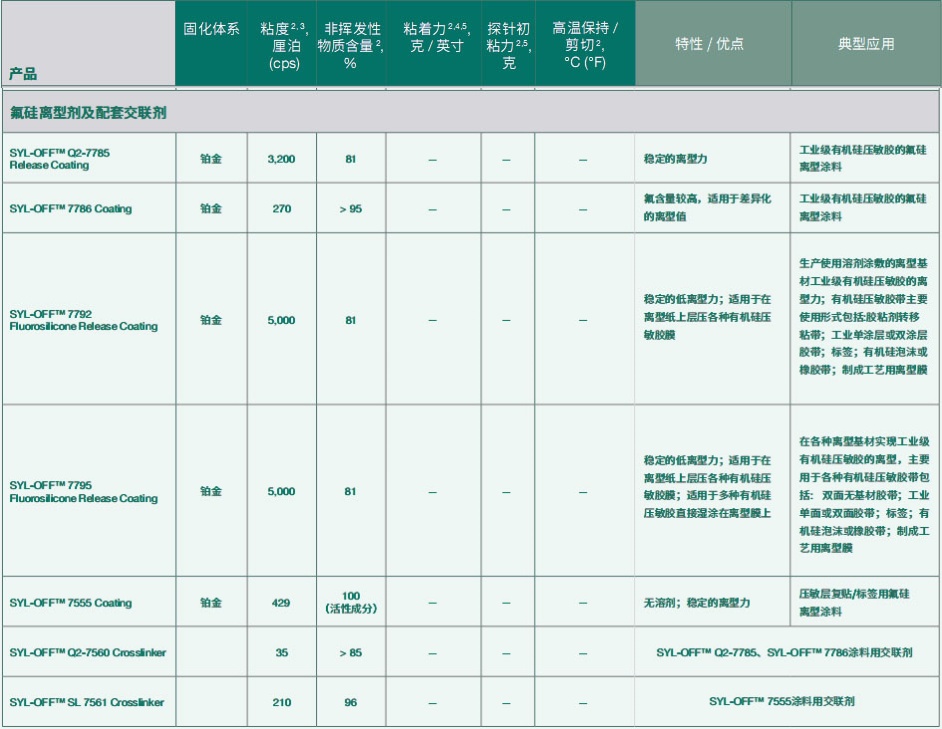Select text beginning 生产使用溶剂涂敷的离型基材
The image size is (942, 729).
tap(863, 317)
